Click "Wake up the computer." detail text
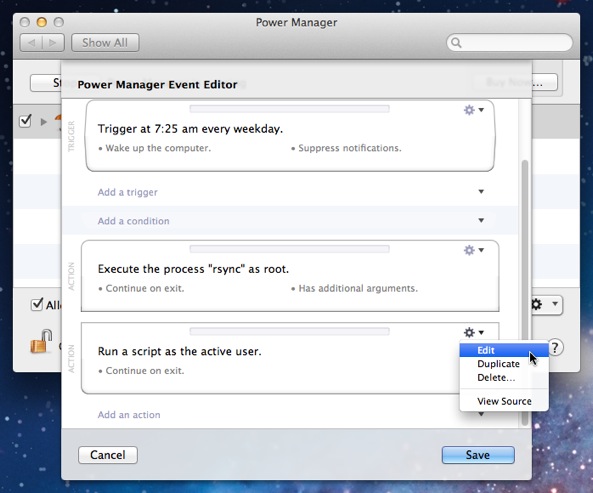This screenshot has height=493, width=593. pyautogui.click(x=158, y=148)
